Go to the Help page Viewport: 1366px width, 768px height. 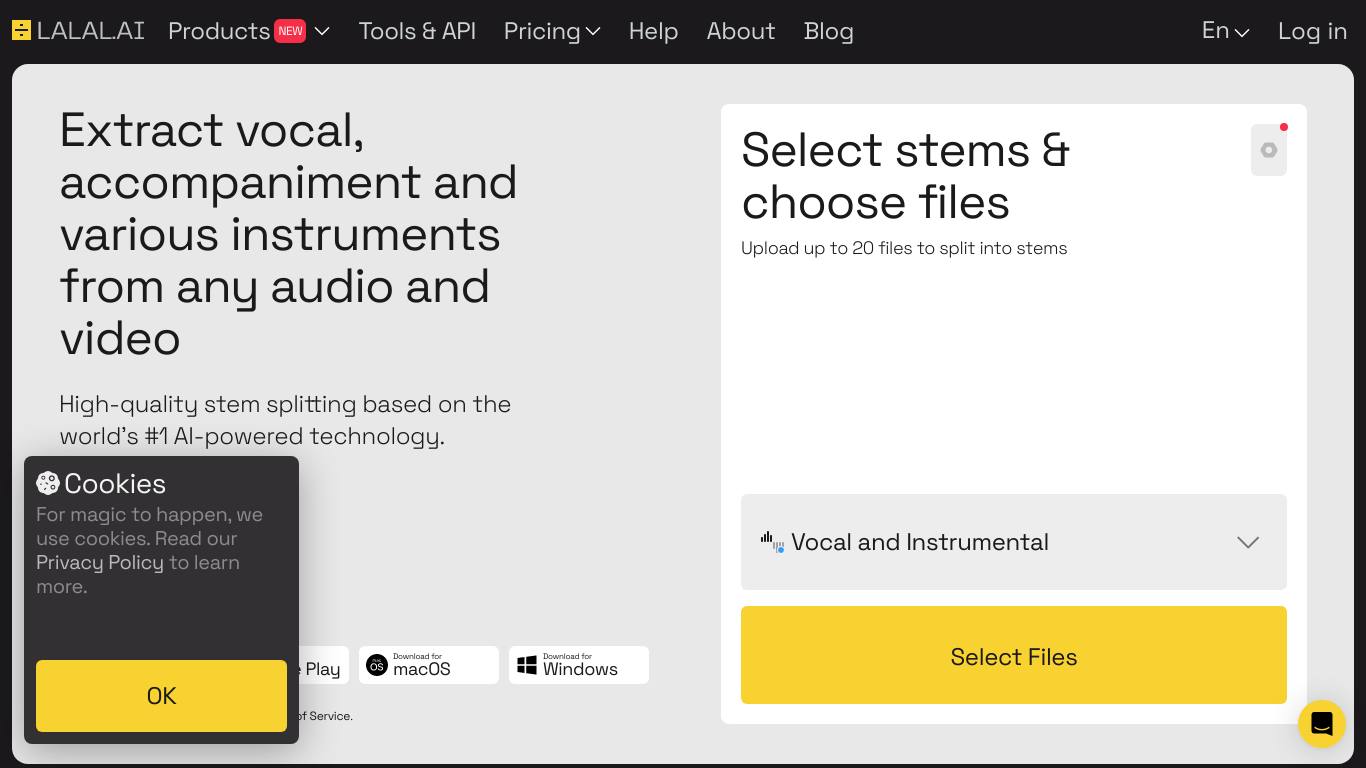(653, 31)
